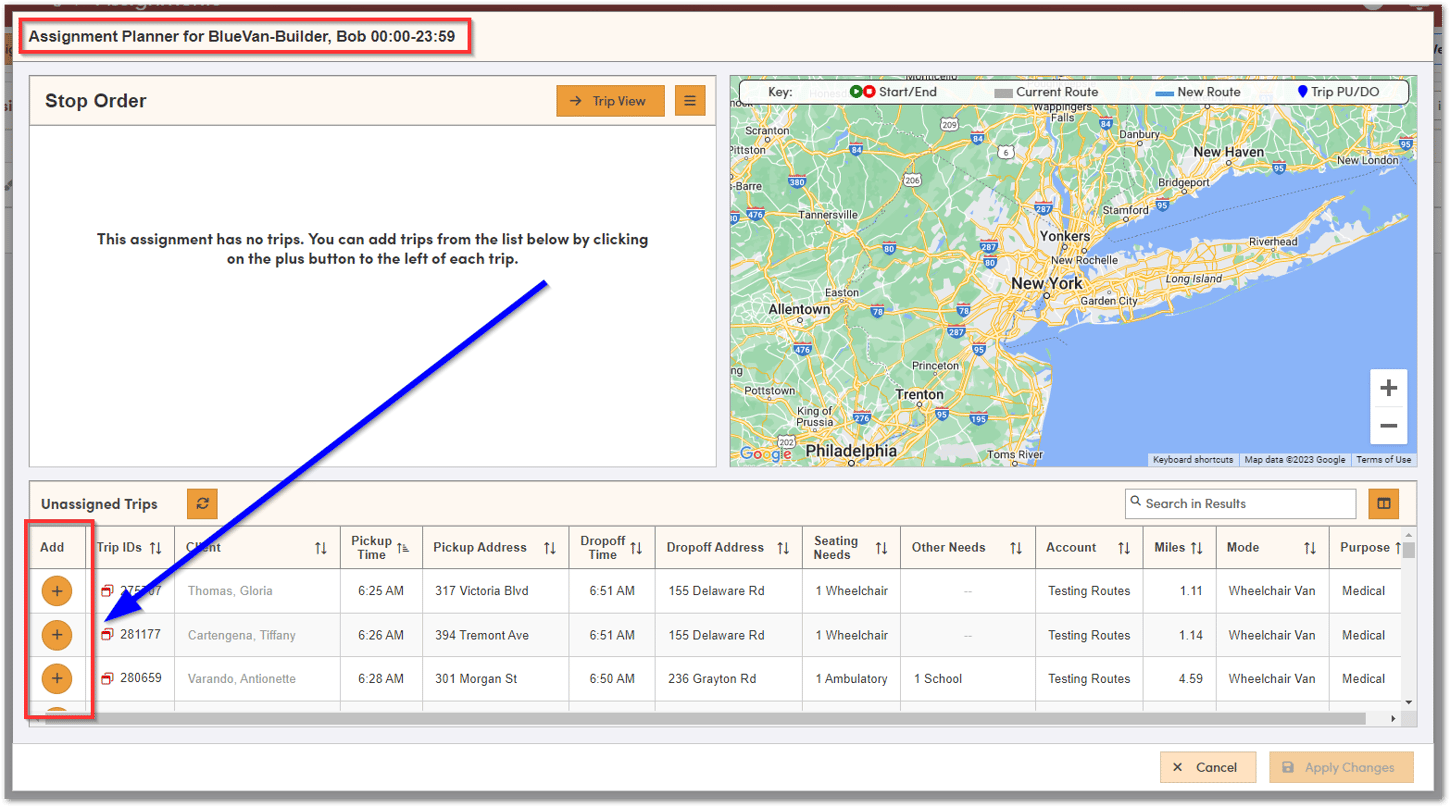1450x807 pixels.
Task: Zoom in on the map
Action: coord(1388,387)
